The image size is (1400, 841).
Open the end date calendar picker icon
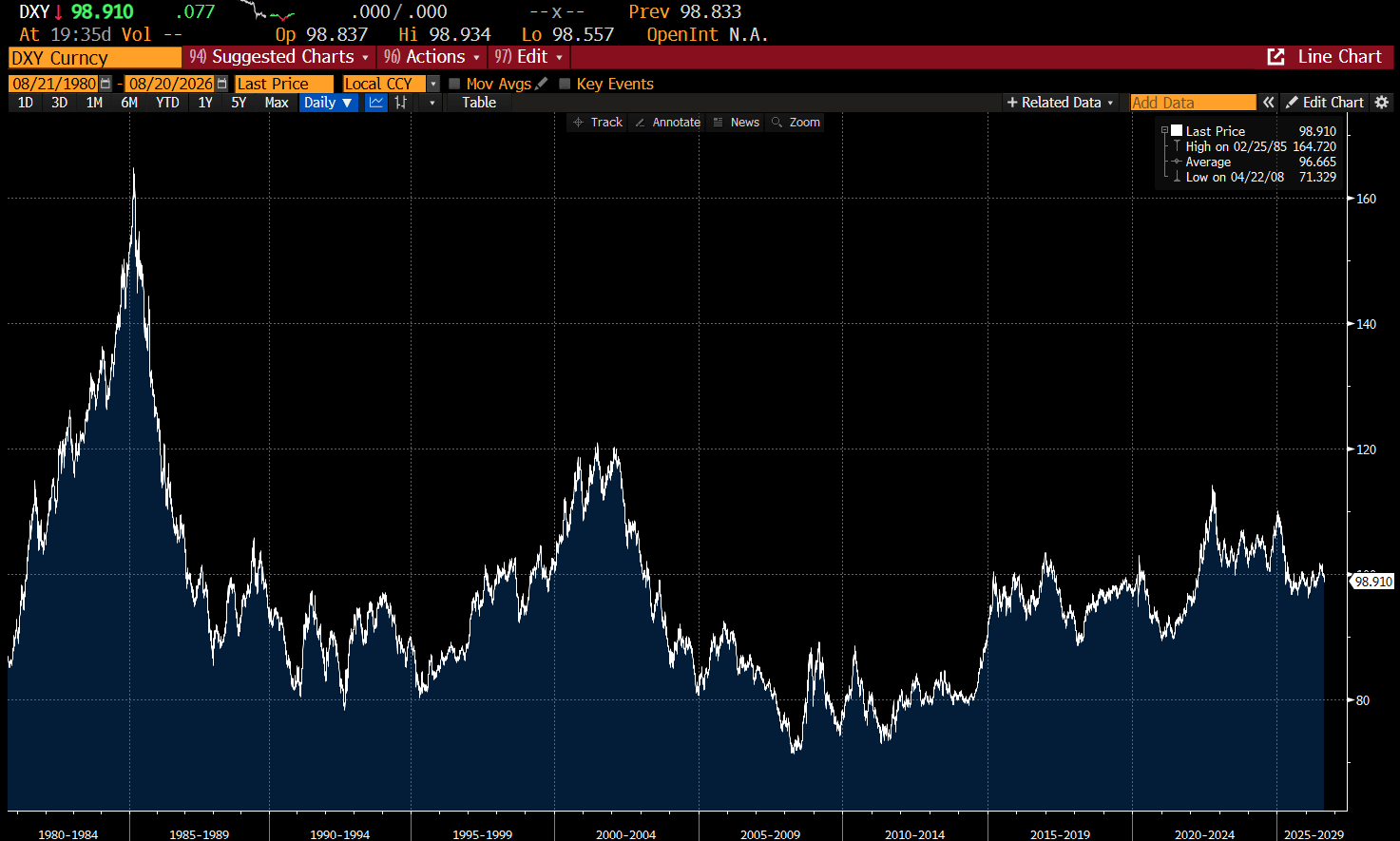222,84
